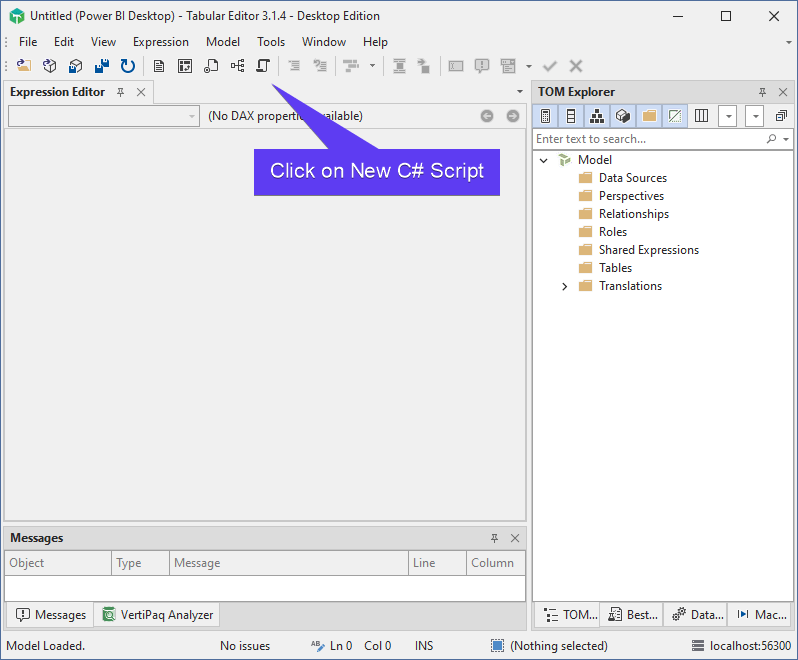This screenshot has width=798, height=660.
Task: Switch to the Messages bottom tab
Action: [50, 615]
